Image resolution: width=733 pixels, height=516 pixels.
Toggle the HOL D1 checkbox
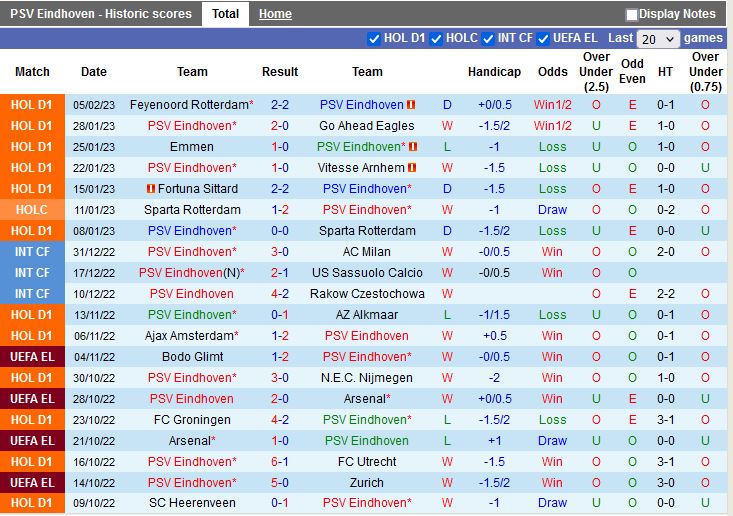374,39
